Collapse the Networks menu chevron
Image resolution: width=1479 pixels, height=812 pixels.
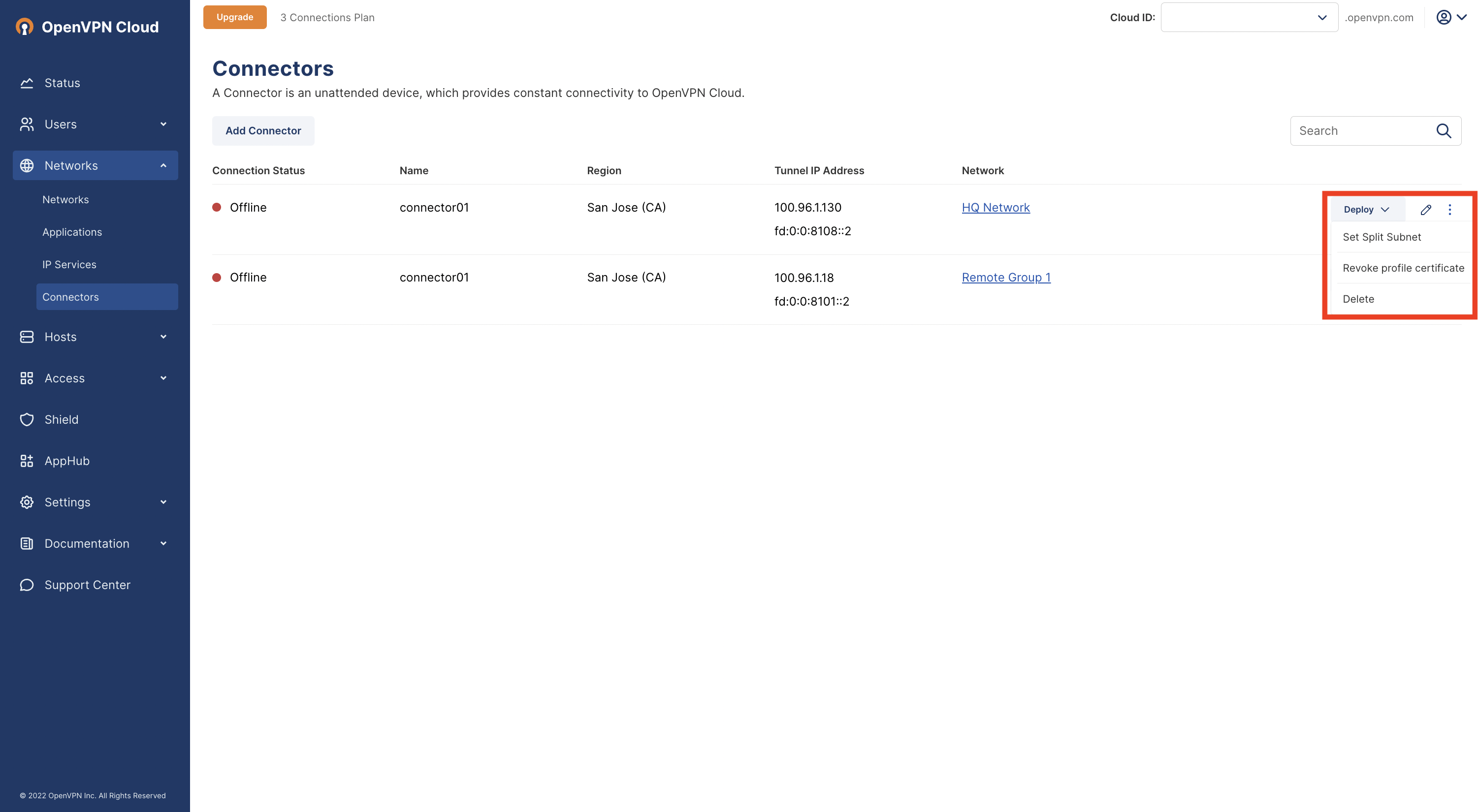tap(163, 165)
